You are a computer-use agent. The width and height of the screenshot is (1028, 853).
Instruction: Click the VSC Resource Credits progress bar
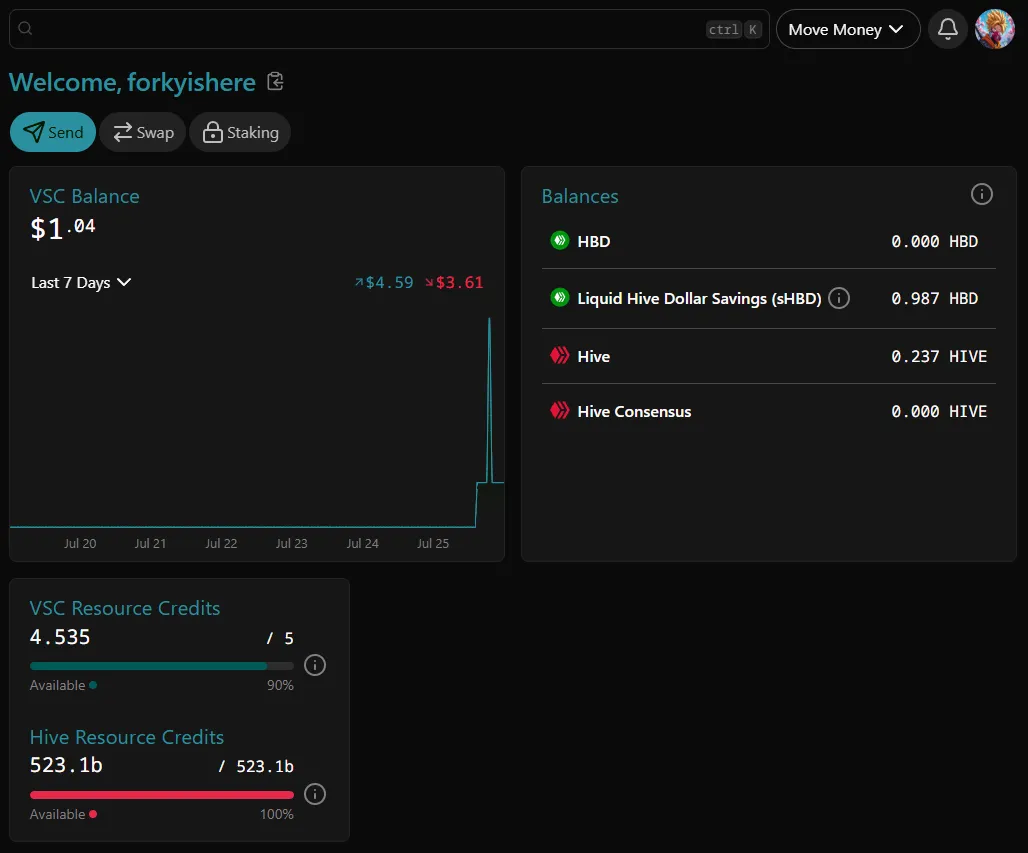click(162, 666)
